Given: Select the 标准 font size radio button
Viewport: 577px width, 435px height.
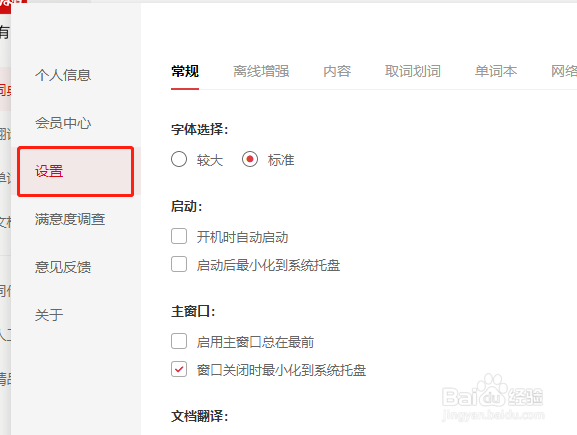Looking at the screenshot, I should (250, 159).
